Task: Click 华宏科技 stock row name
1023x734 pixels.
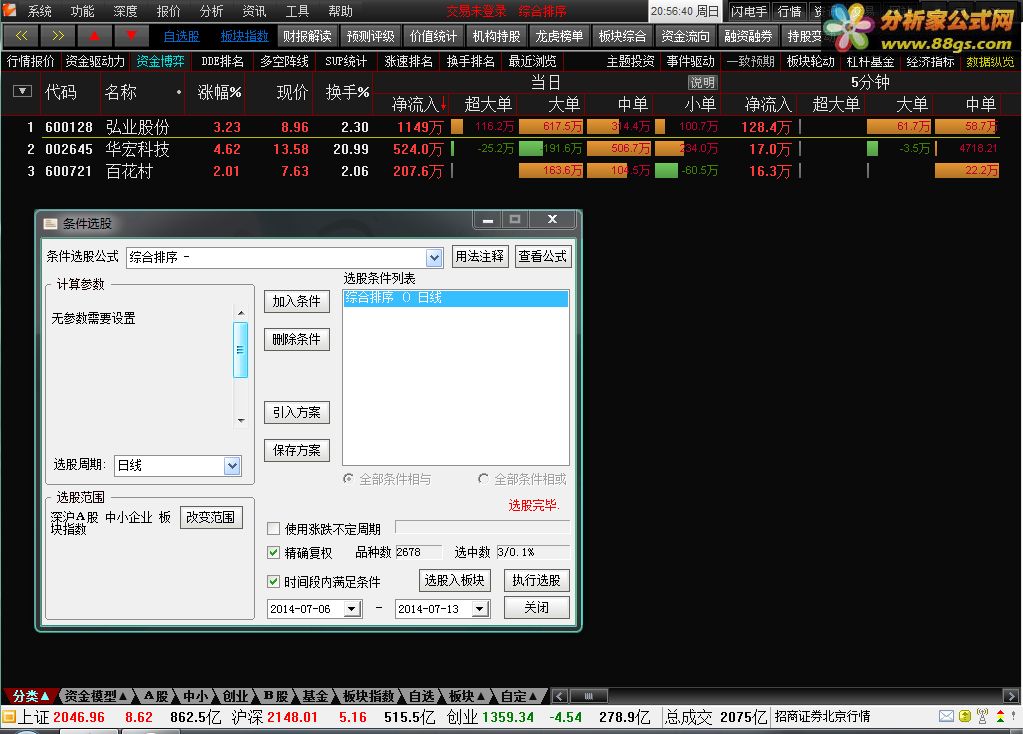Action: point(138,149)
